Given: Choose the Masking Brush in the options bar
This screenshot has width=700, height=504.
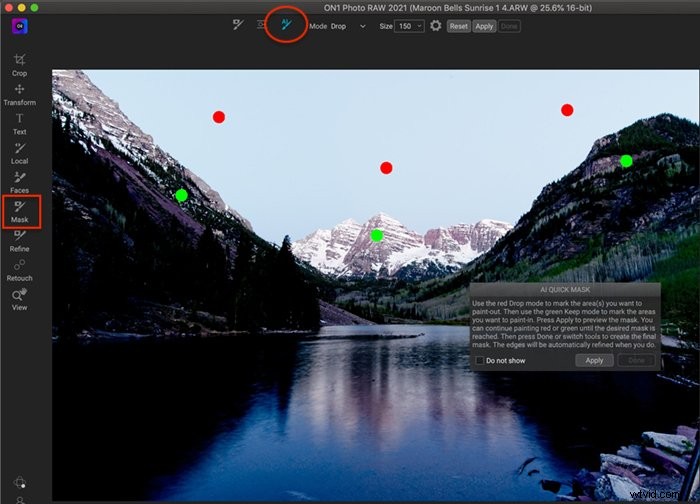Looking at the screenshot, I should pyautogui.click(x=238, y=25).
